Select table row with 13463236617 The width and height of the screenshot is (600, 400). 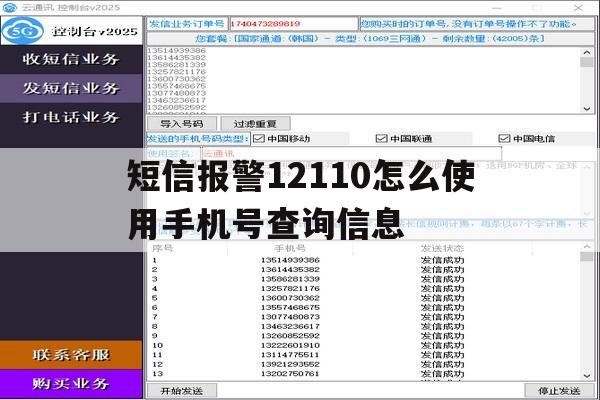point(364,327)
